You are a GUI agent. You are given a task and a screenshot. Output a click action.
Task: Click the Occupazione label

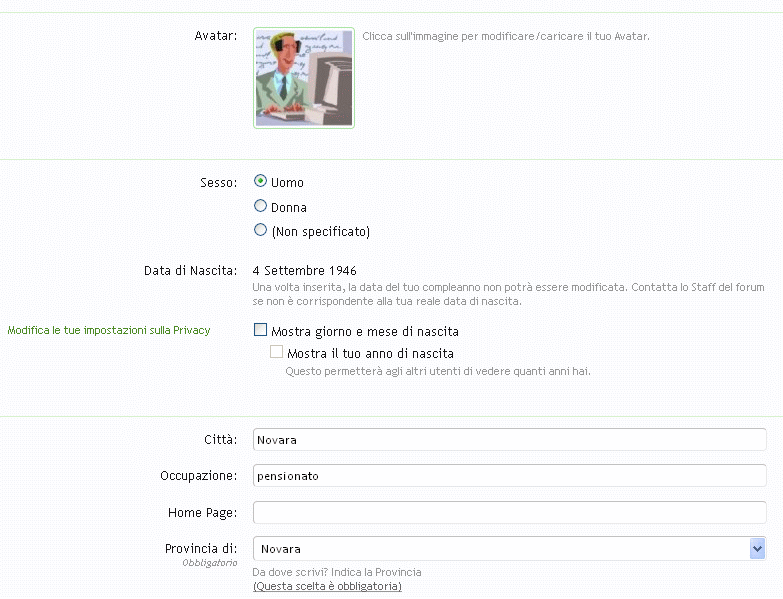point(198,476)
